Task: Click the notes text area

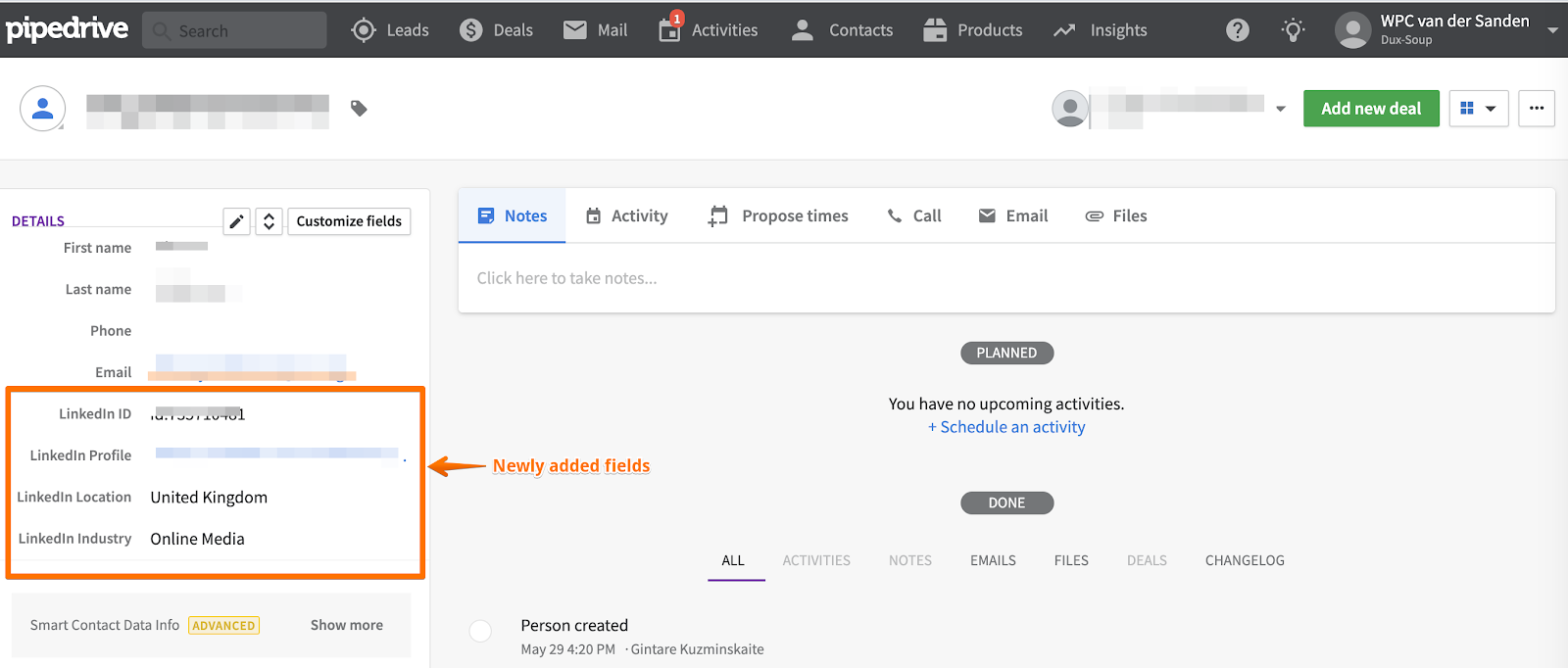Action: point(1006,278)
